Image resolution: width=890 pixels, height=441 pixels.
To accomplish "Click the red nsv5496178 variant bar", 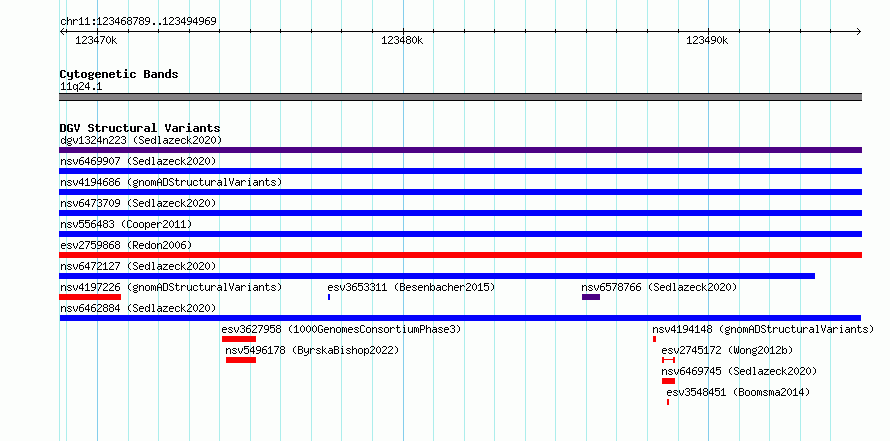I will [x=241, y=360].
